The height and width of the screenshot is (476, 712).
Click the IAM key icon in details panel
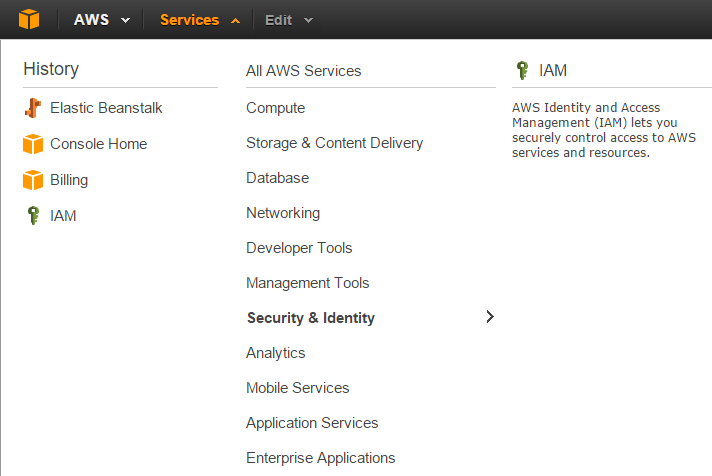tap(521, 71)
